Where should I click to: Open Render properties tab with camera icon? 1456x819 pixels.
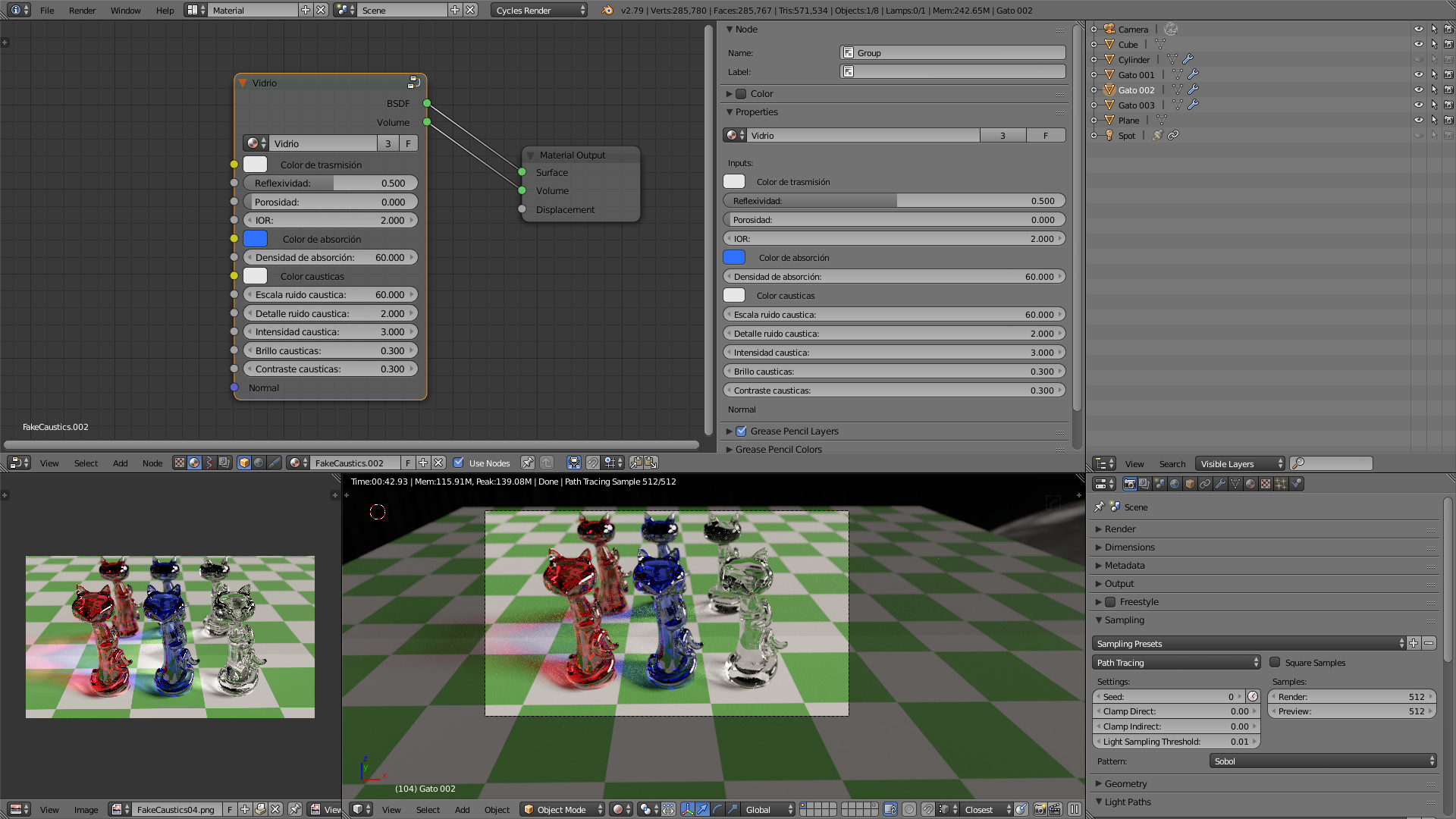[1129, 484]
